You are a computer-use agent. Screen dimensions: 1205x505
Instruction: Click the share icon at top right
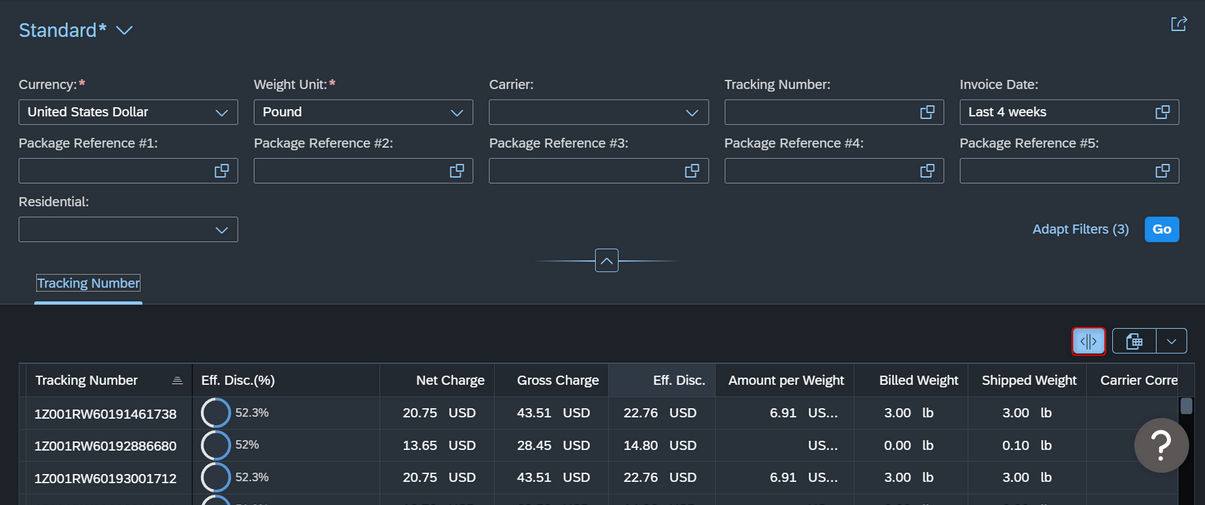click(1179, 24)
